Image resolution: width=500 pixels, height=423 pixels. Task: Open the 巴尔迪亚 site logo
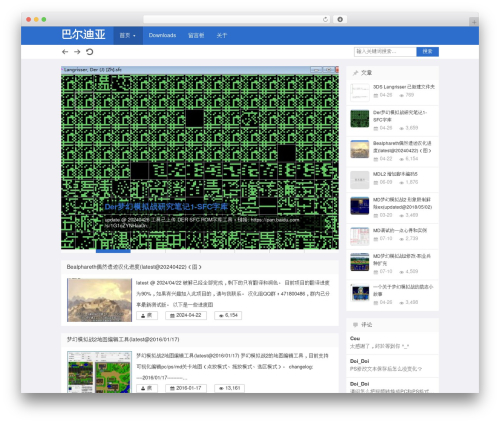[x=83, y=35]
